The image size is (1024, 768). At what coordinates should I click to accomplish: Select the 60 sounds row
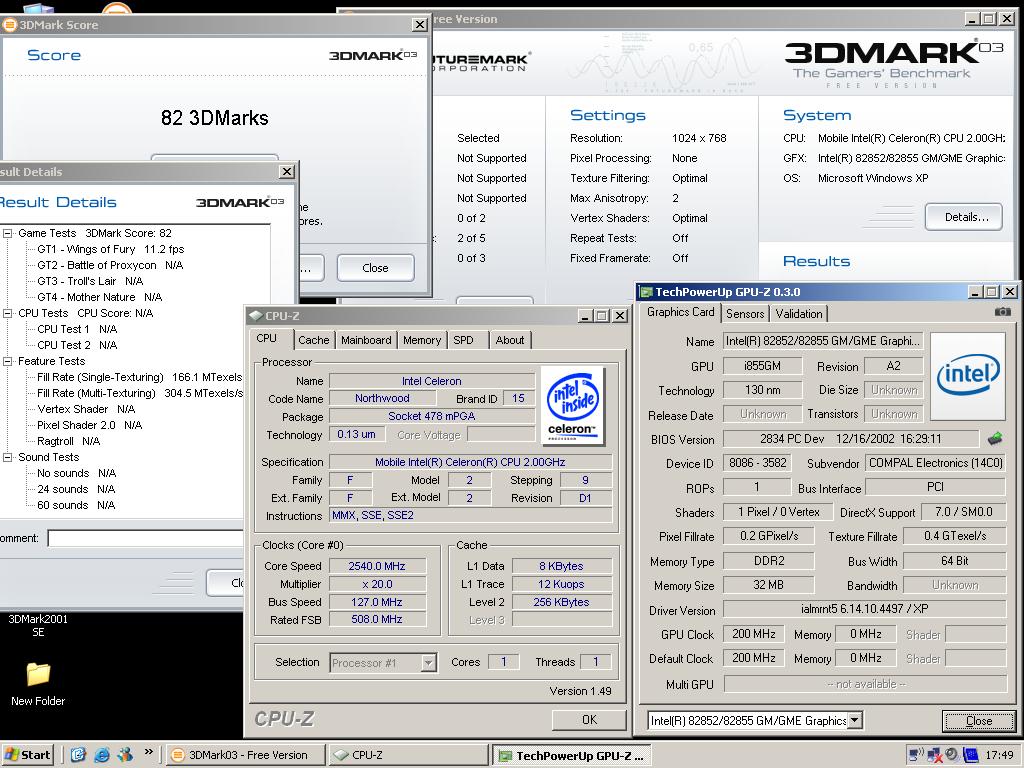pyautogui.click(x=76, y=505)
